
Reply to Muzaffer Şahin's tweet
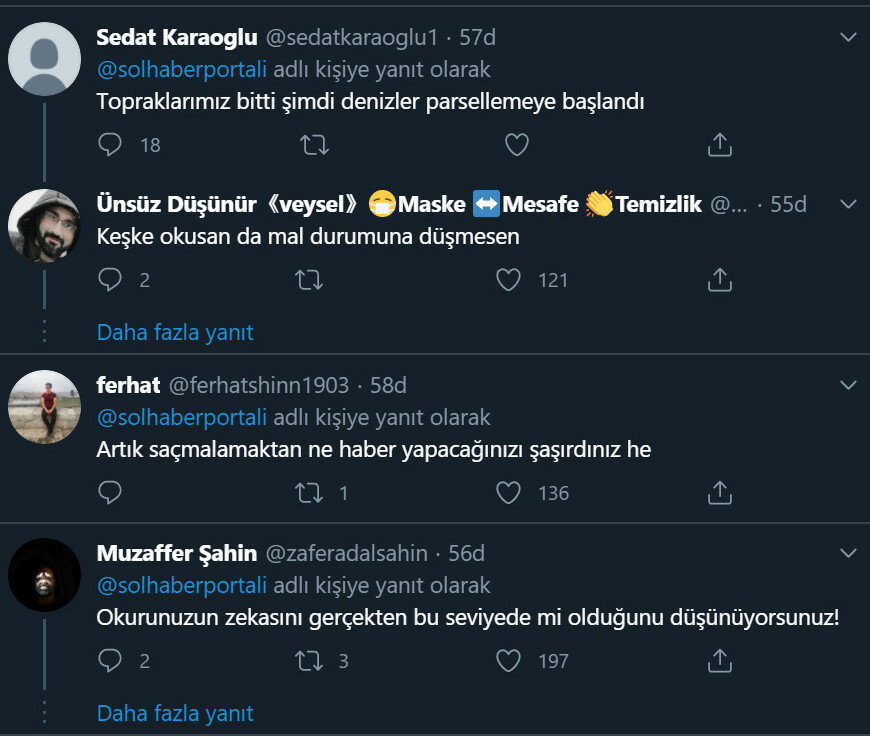coord(110,661)
